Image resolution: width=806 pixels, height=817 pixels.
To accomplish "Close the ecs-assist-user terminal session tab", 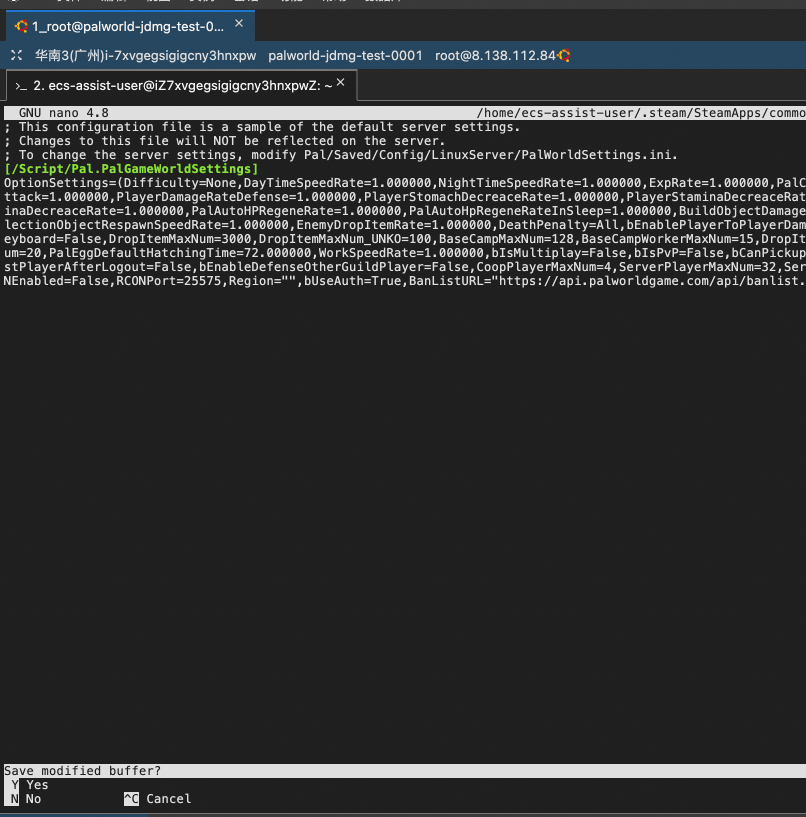I will pos(341,82).
